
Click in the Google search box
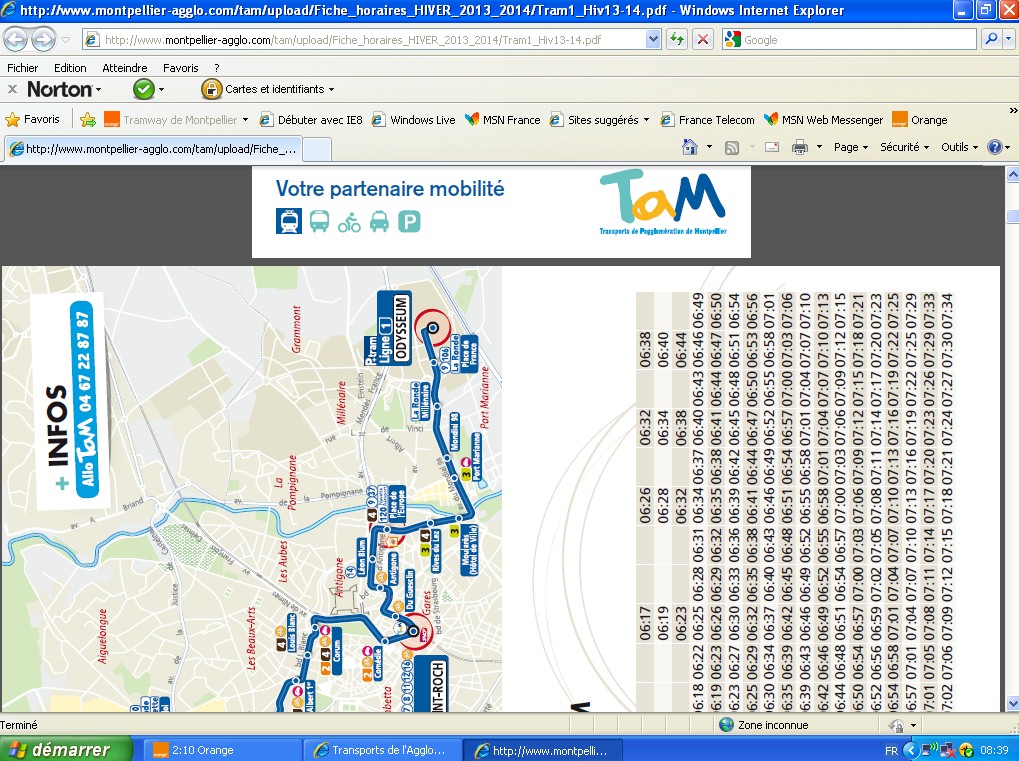click(855, 40)
